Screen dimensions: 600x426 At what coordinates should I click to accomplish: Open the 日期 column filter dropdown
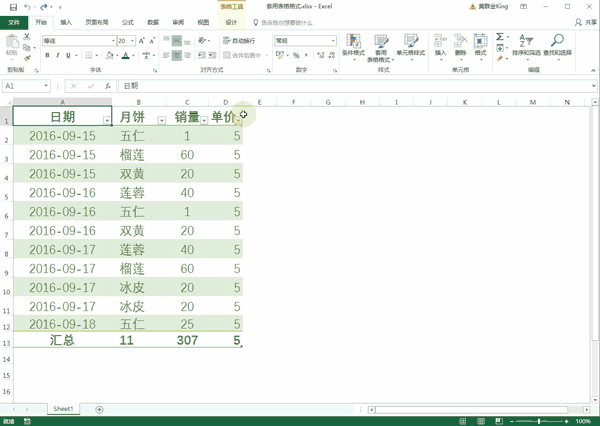point(106,120)
